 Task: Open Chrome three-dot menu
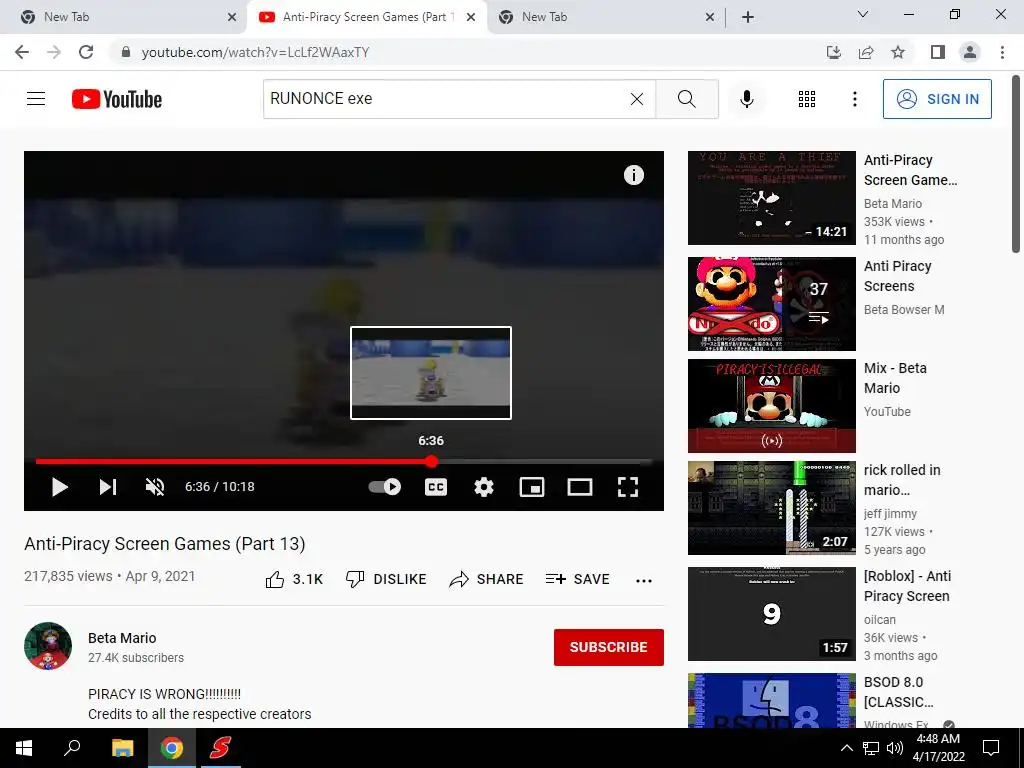pos(1002,52)
